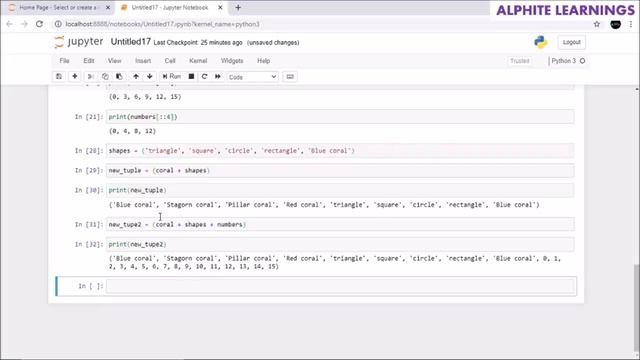
Task: Bookmark this page star icon
Action: pos(597,24)
